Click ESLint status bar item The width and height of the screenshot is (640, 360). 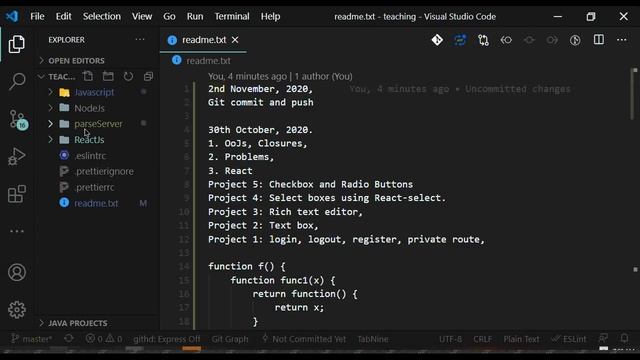[569, 339]
